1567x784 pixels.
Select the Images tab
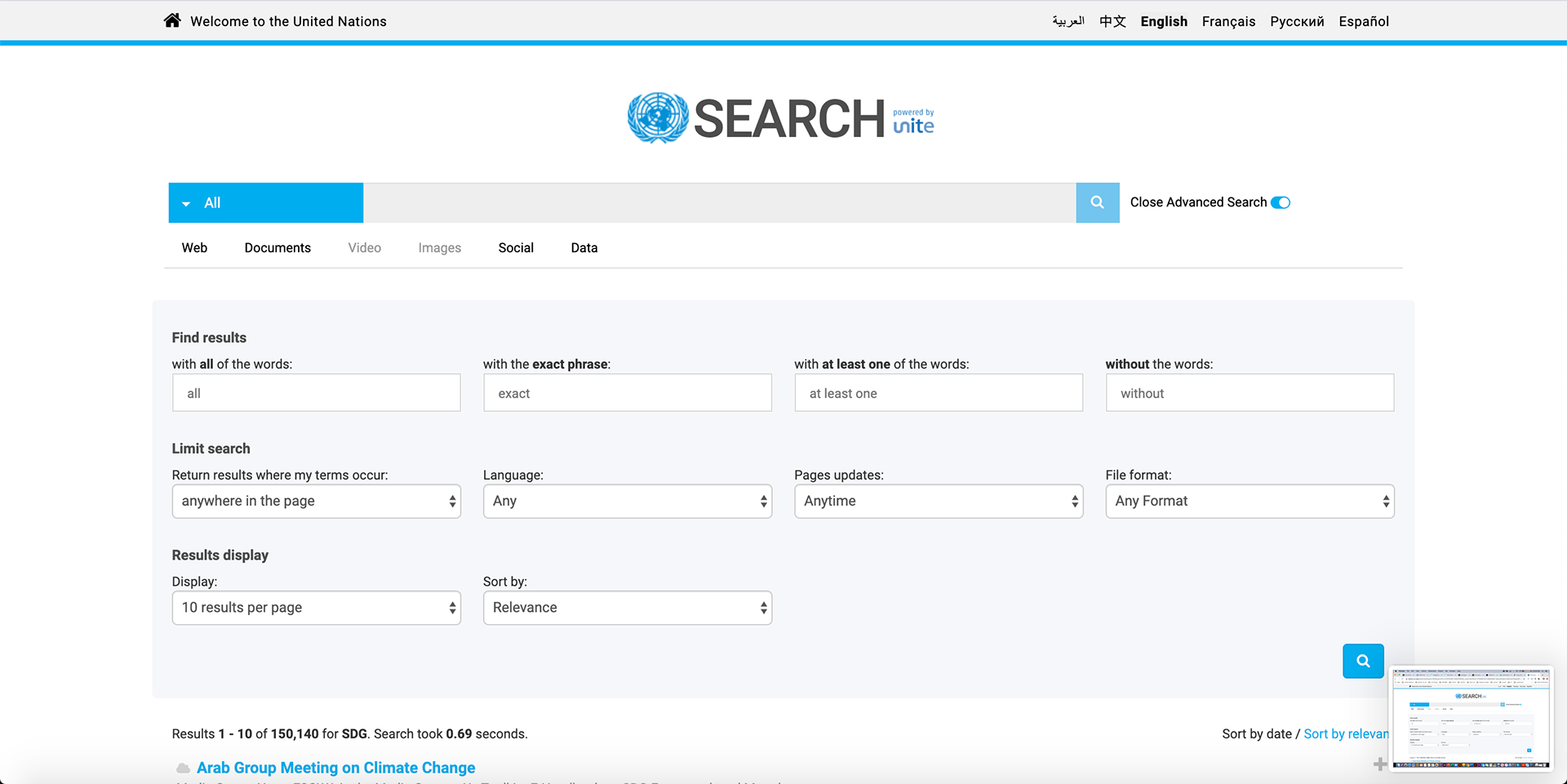pos(439,248)
